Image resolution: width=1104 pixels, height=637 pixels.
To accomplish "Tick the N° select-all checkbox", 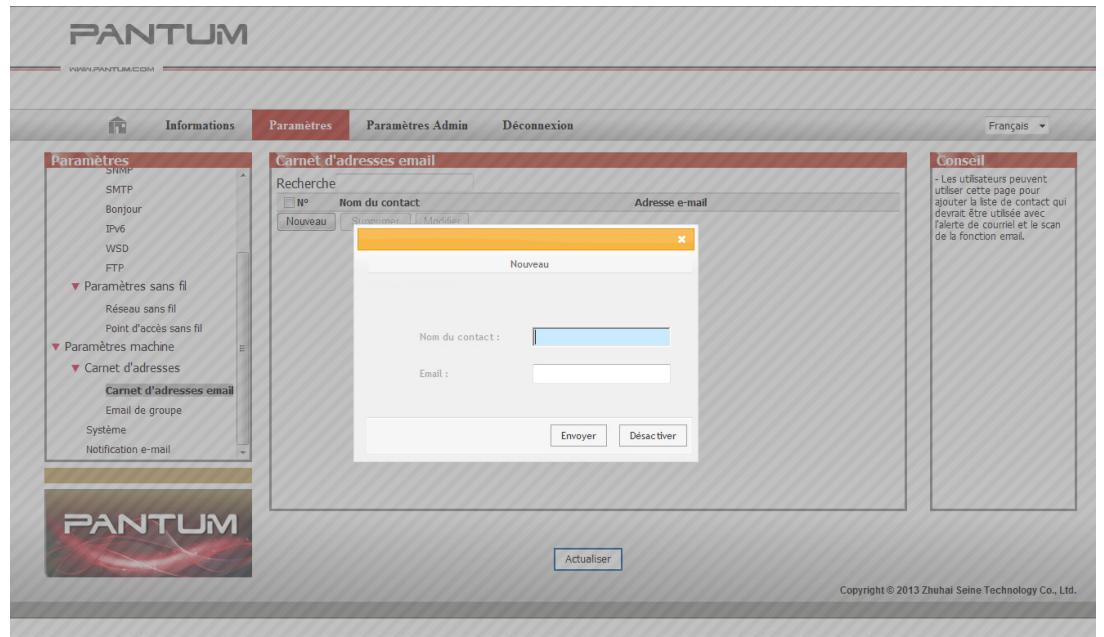I will pyautogui.click(x=288, y=204).
